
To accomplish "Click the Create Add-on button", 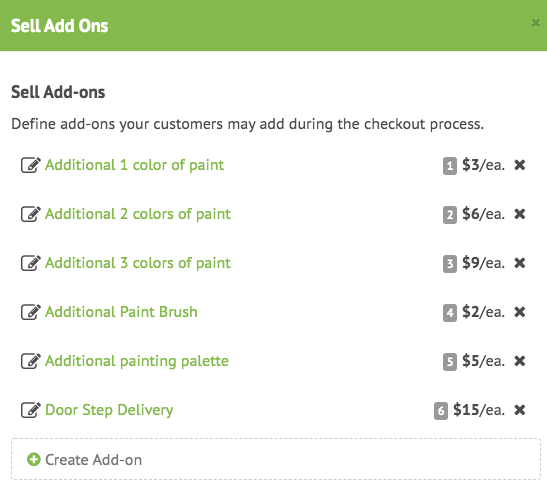I will click(x=276, y=459).
